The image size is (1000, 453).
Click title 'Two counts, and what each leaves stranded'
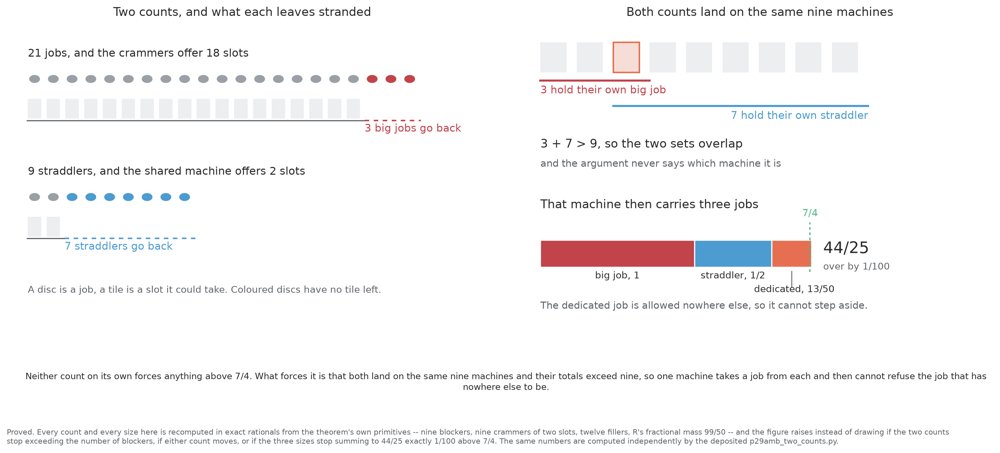[242, 12]
